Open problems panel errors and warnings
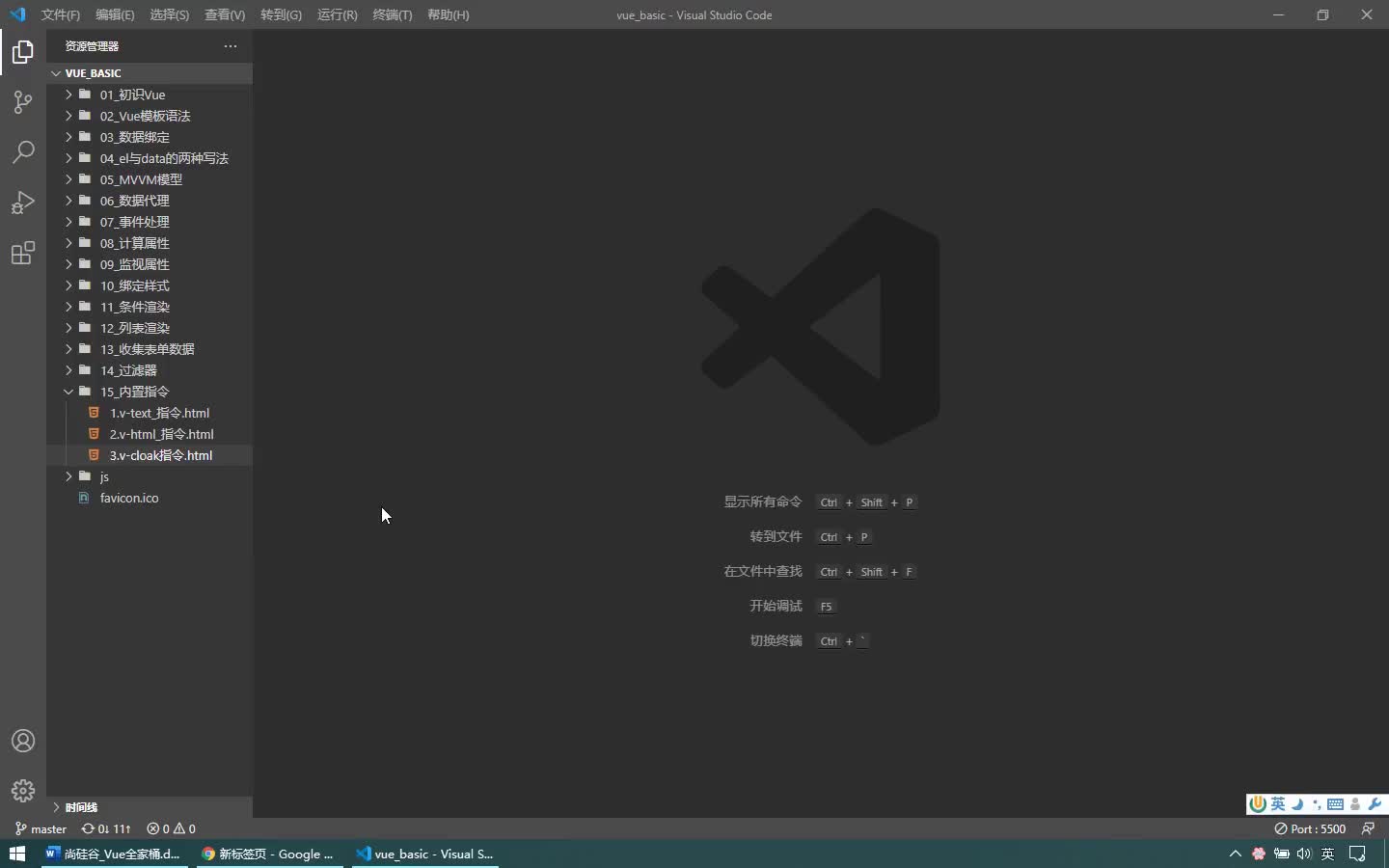The image size is (1389, 868). pyautogui.click(x=171, y=828)
